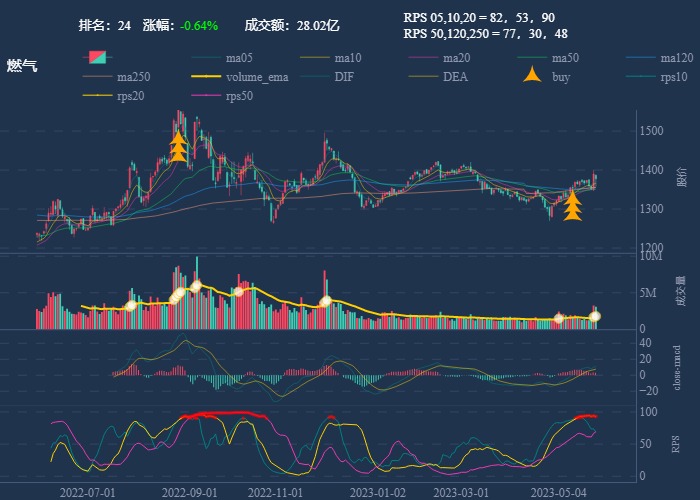Click the 燃气 sector title
This screenshot has width=700, height=500.
(x=23, y=66)
